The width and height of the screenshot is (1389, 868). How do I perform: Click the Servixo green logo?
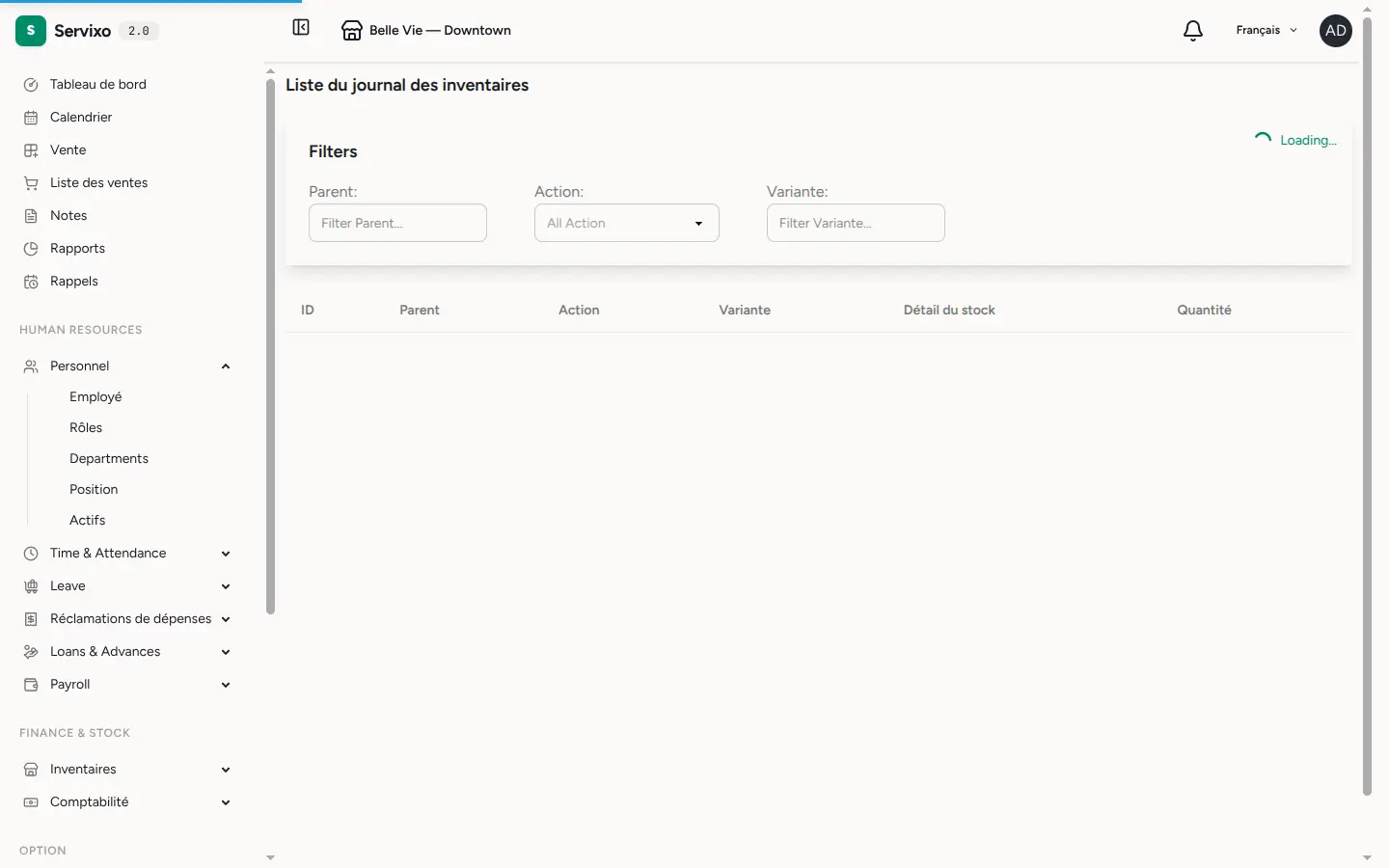[31, 31]
